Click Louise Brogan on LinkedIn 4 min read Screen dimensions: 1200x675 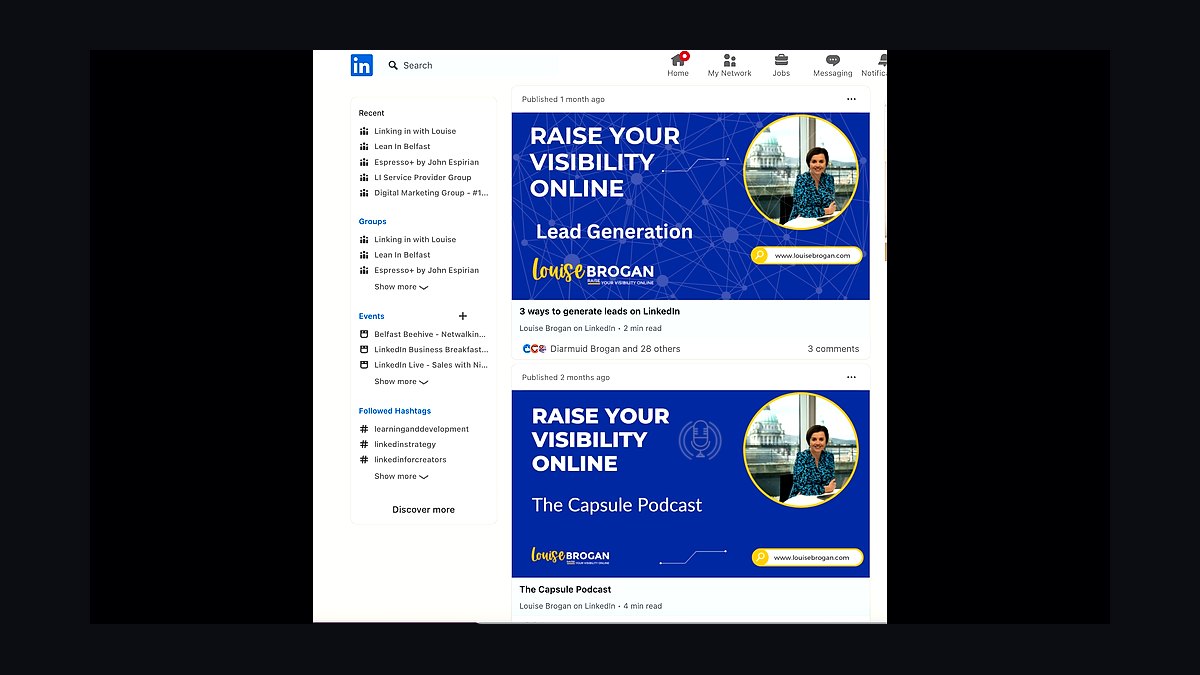click(590, 606)
